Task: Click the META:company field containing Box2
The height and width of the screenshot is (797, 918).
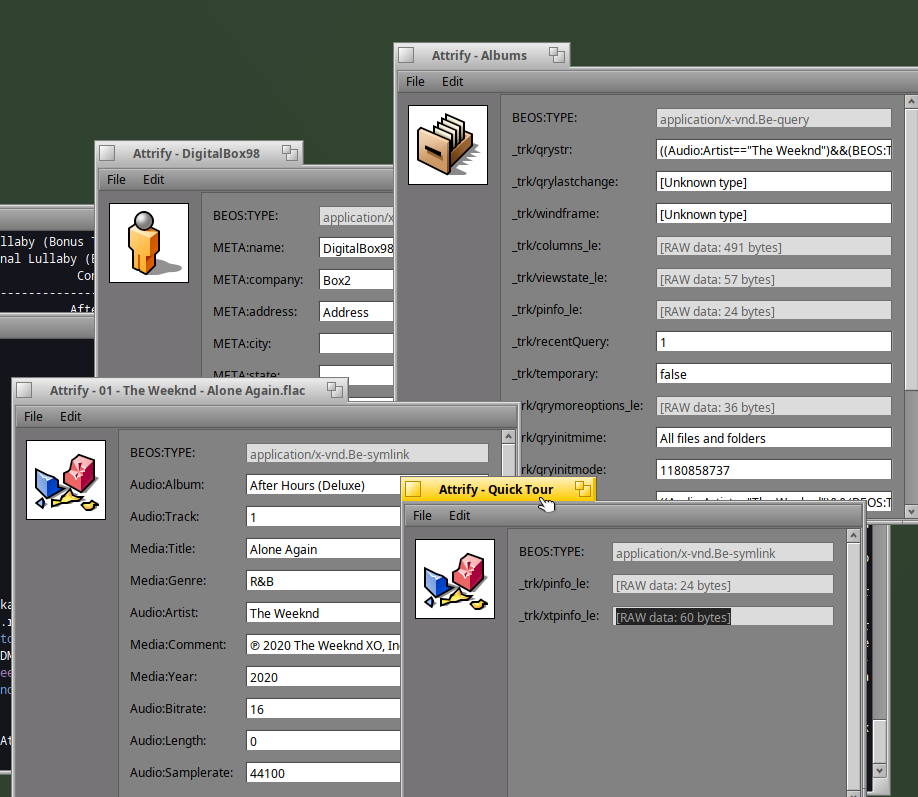Action: pos(356,280)
